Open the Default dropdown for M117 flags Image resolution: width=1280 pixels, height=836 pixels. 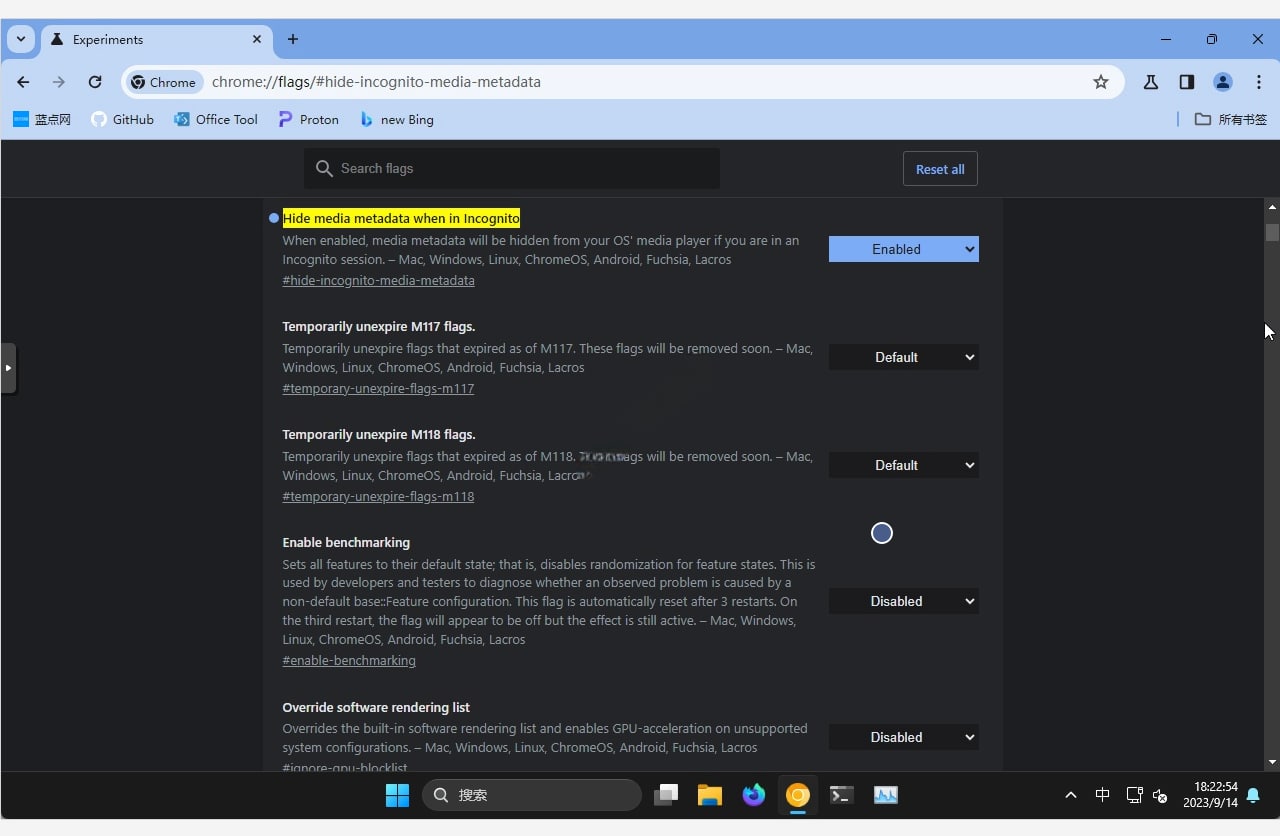click(x=903, y=357)
